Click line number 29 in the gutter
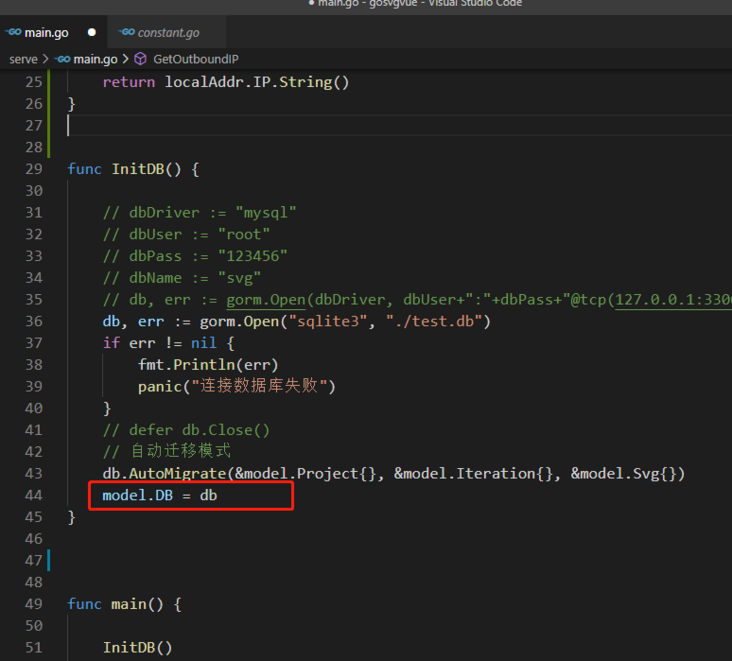The height and width of the screenshot is (661, 732). click(33, 169)
